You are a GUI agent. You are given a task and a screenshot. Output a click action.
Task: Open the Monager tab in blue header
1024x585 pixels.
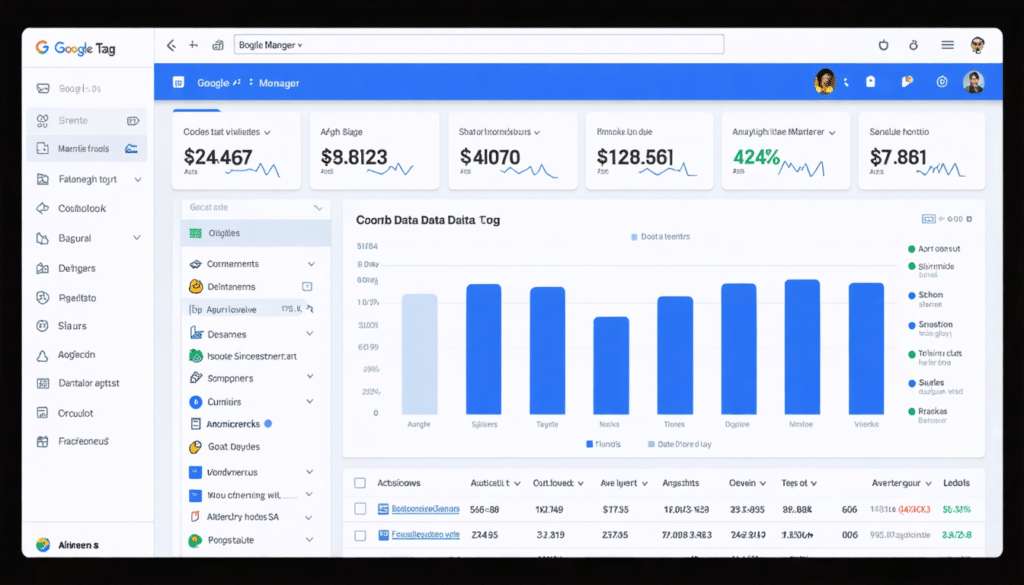(279, 83)
